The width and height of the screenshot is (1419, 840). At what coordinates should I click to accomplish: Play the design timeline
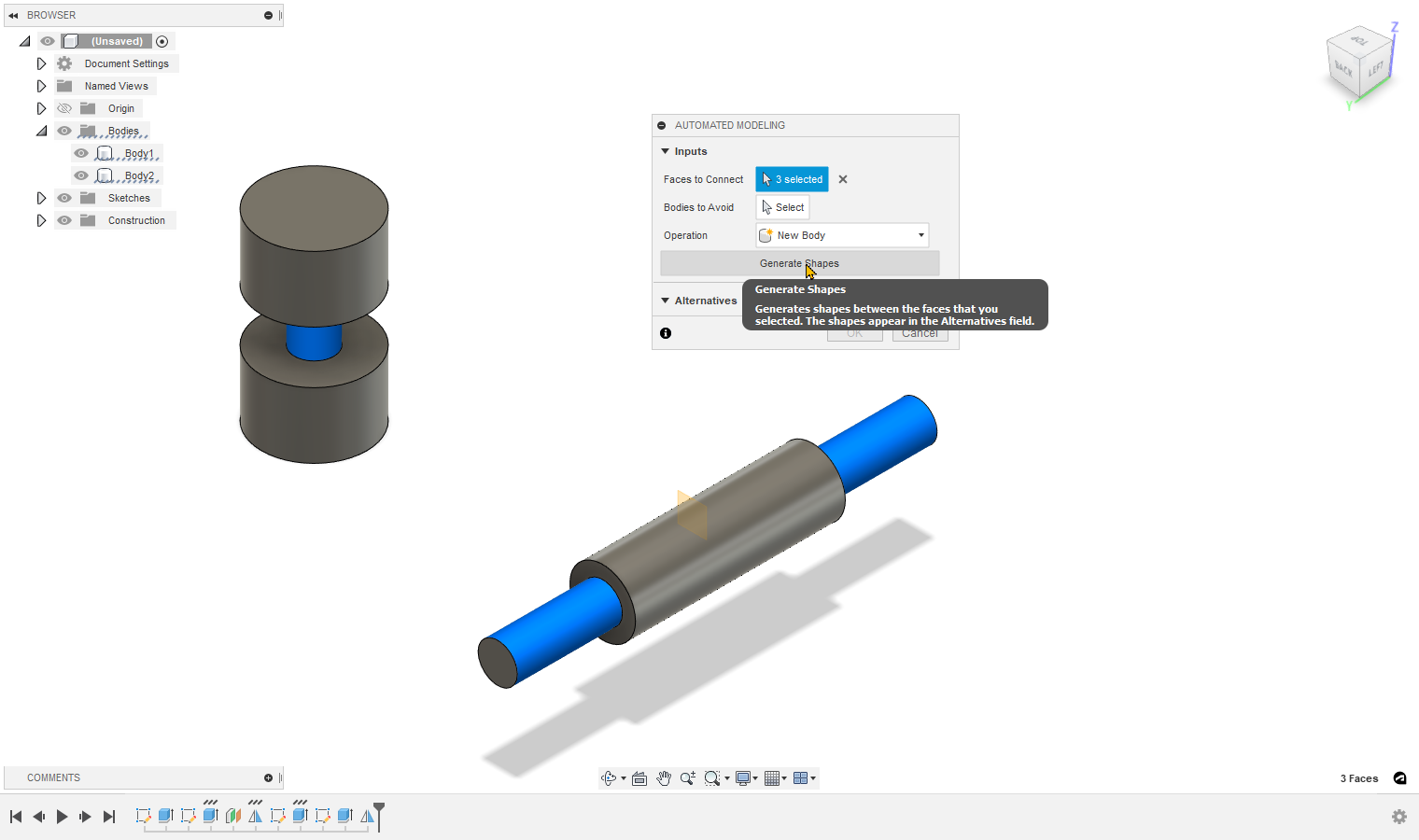63,817
